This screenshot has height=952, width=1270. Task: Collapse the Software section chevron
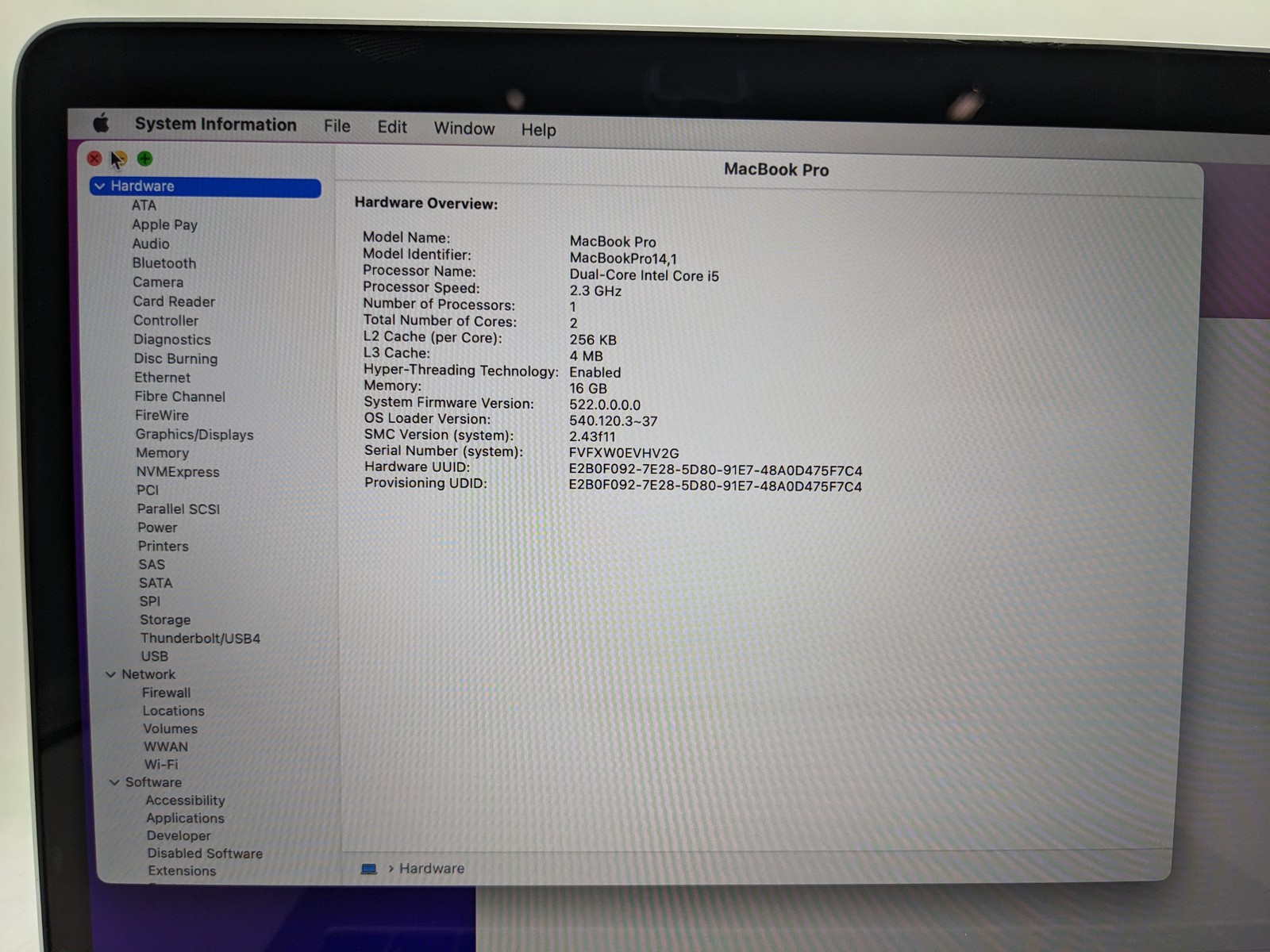(114, 782)
